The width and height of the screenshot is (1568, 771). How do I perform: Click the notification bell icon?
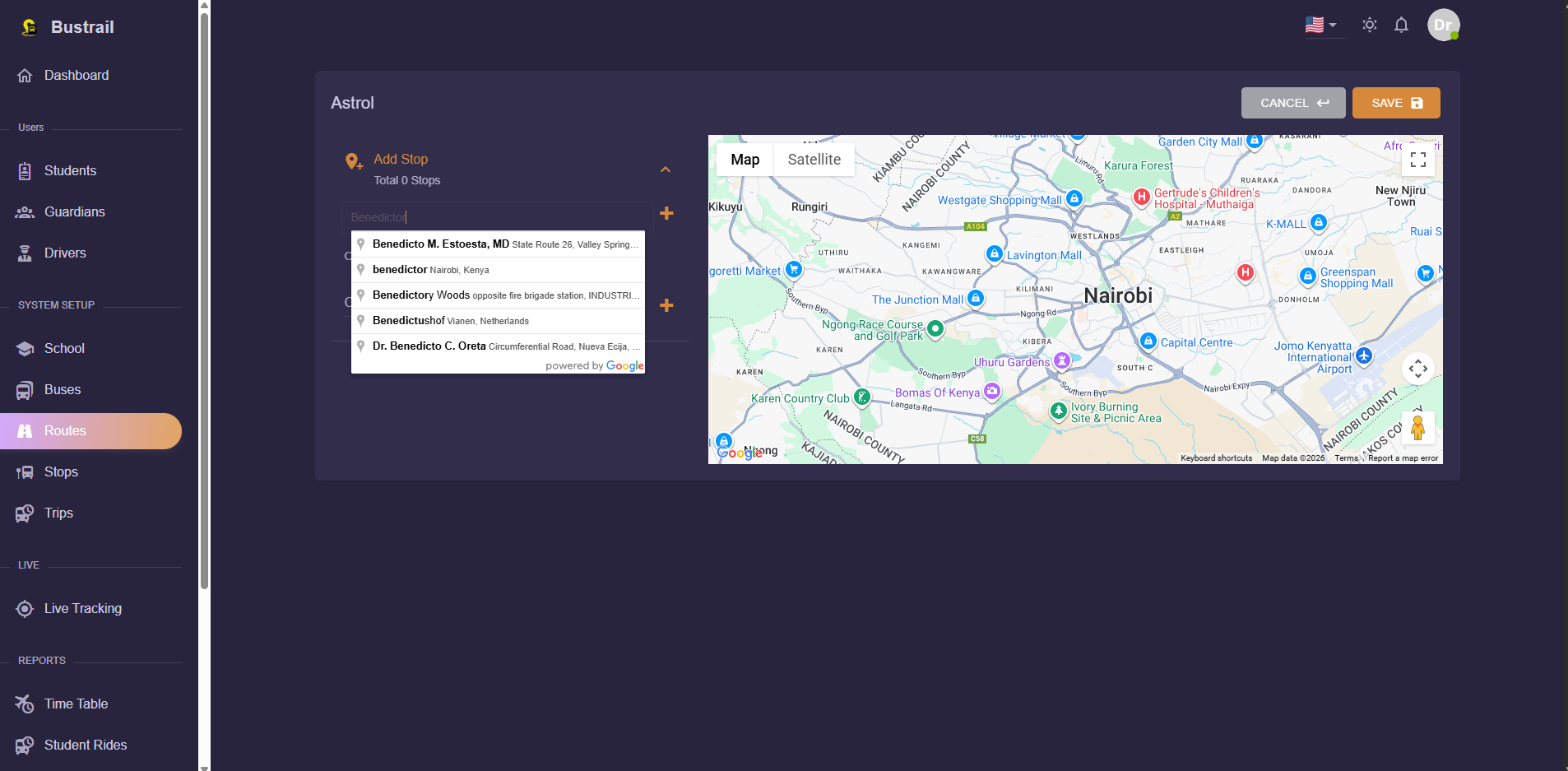[x=1400, y=25]
